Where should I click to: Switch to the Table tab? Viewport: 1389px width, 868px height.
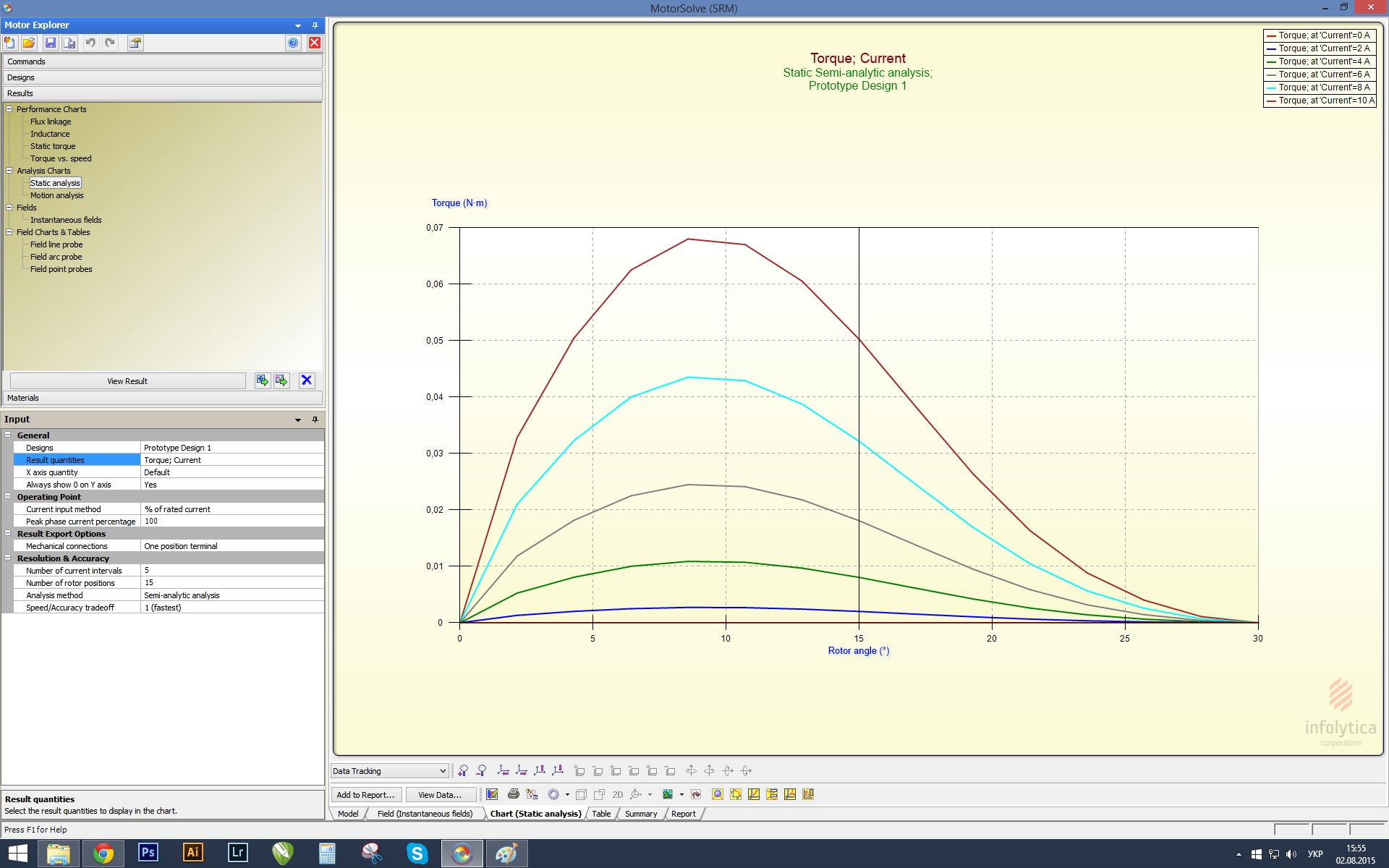pos(601,814)
